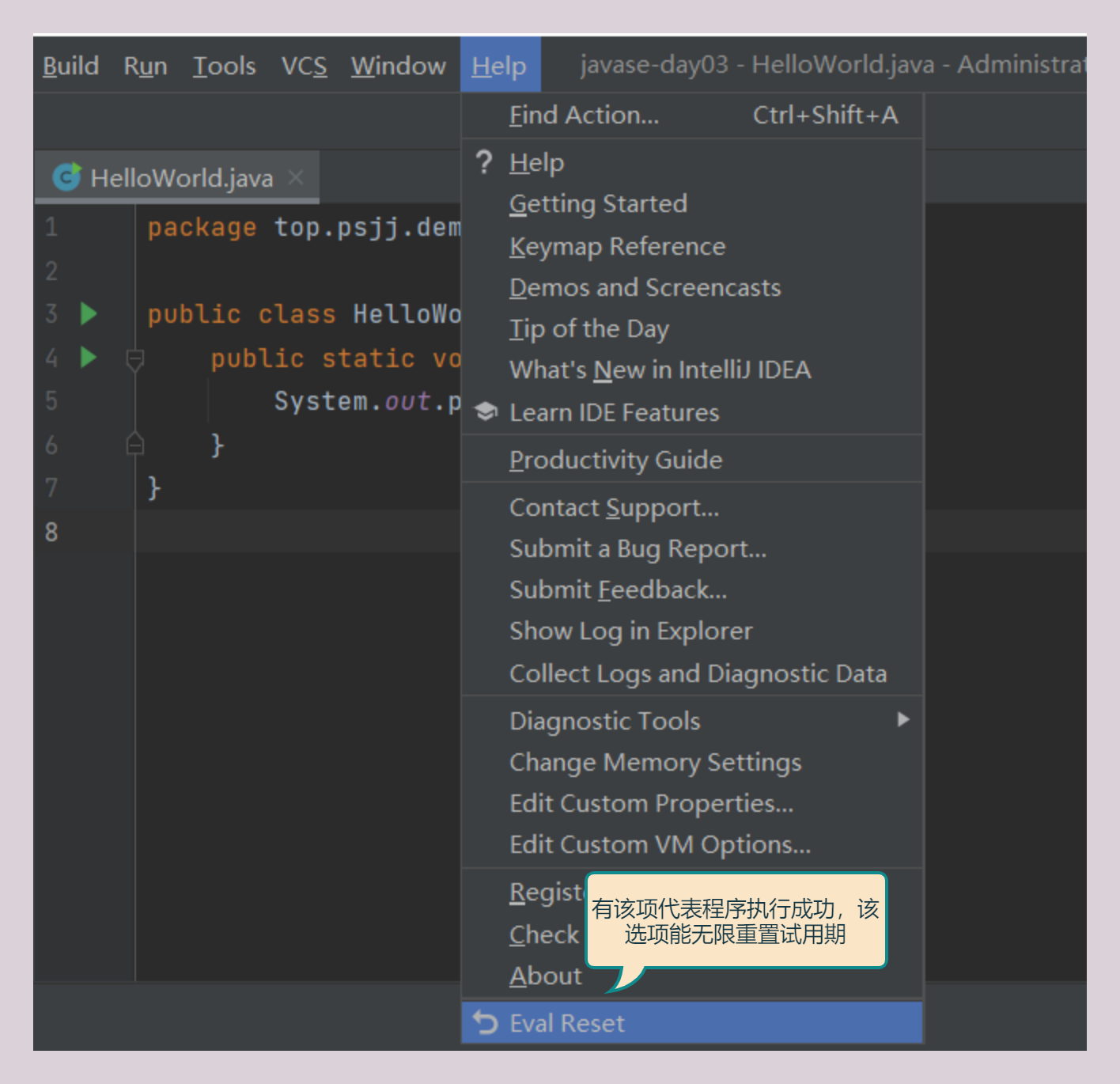Select Submit a Bug Report option
This screenshot has width=1120, height=1084.
pos(638,549)
